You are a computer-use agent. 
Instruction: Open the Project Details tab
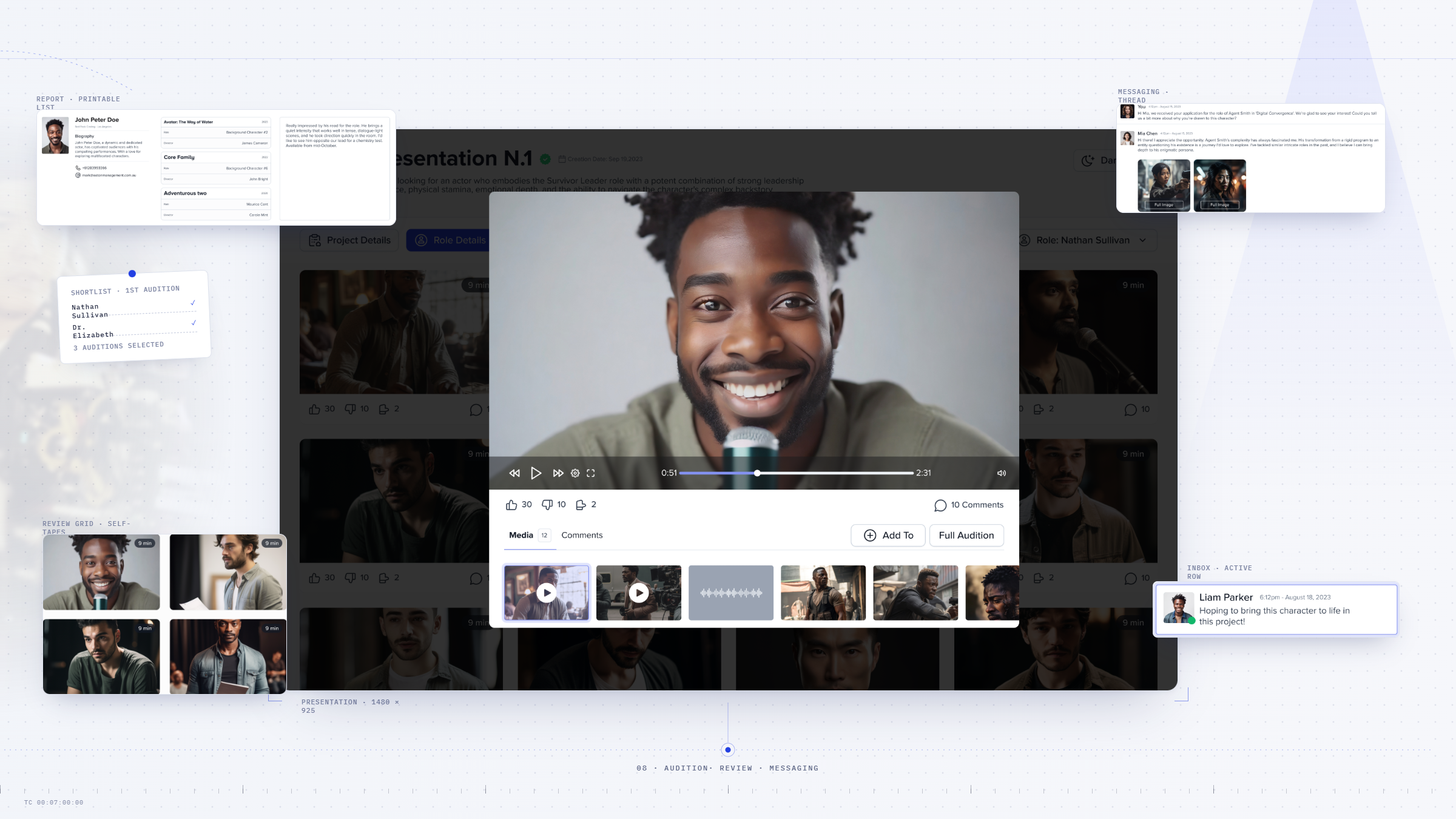pos(349,240)
